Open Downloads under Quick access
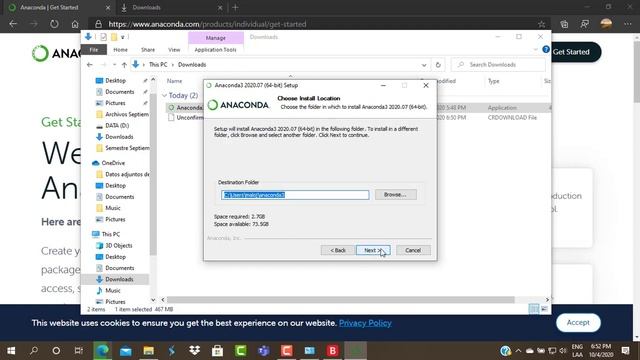 click(x=119, y=137)
